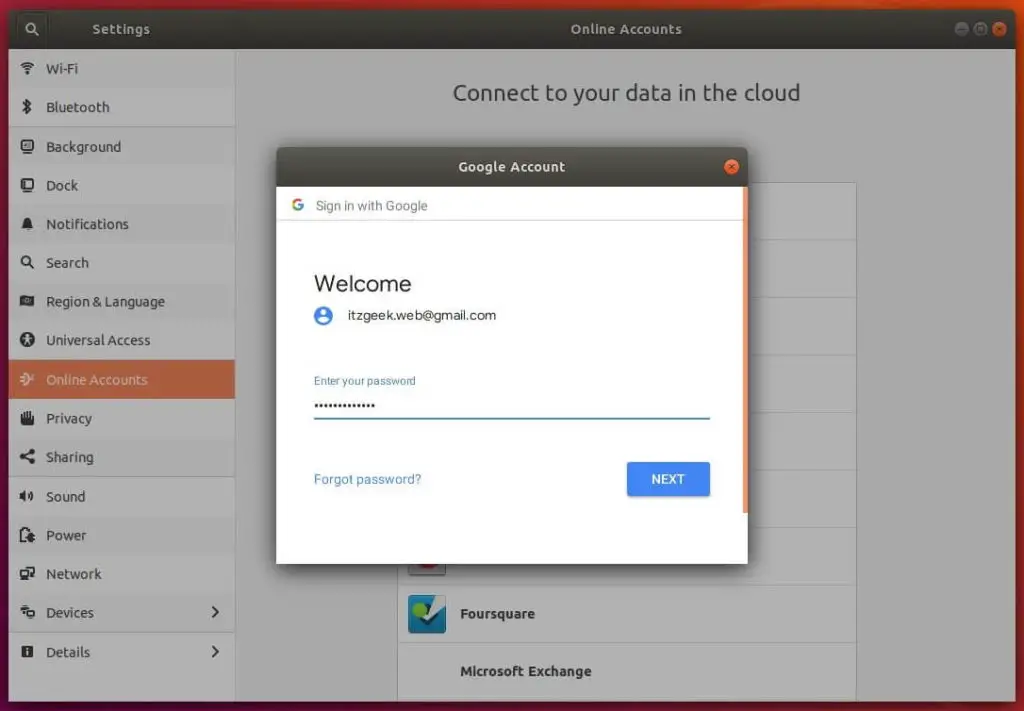1024x711 pixels.
Task: Click the Network computers icon
Action: click(27, 573)
